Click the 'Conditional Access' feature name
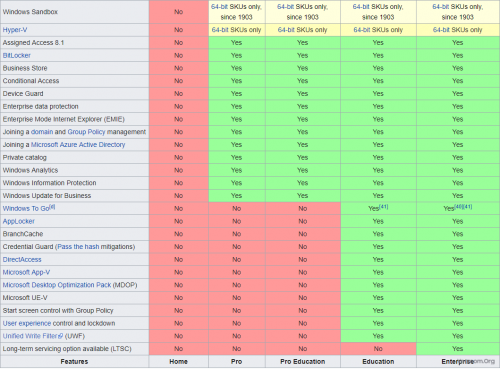This screenshot has height=369, width=500. tap(31, 81)
